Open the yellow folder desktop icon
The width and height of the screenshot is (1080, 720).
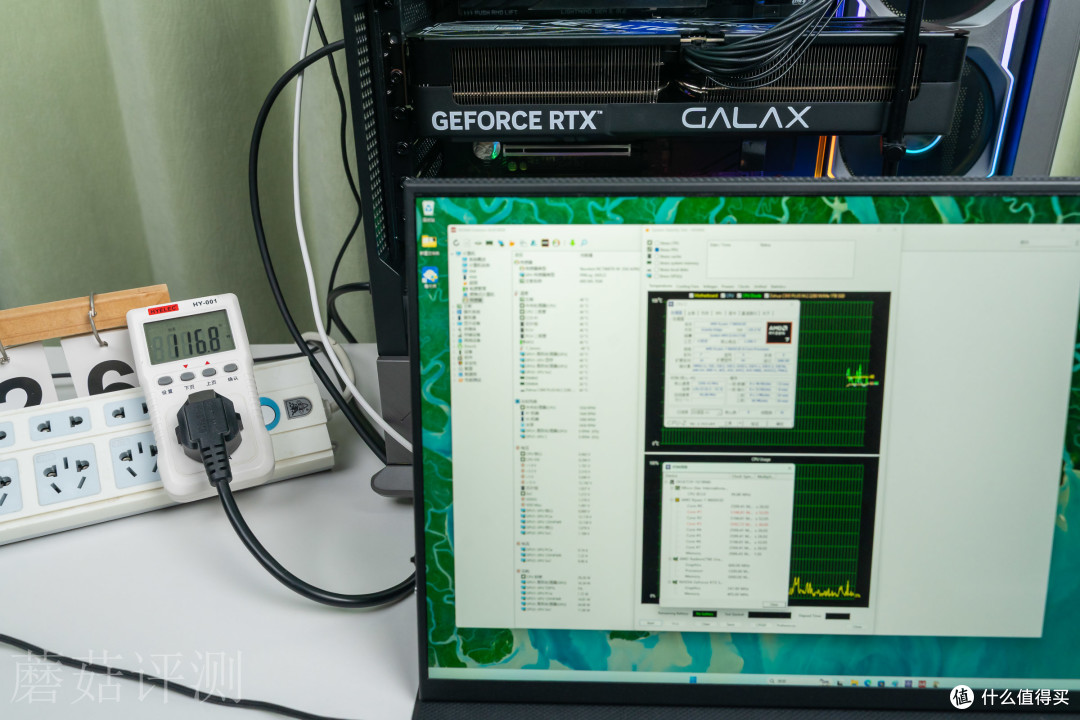point(429,243)
